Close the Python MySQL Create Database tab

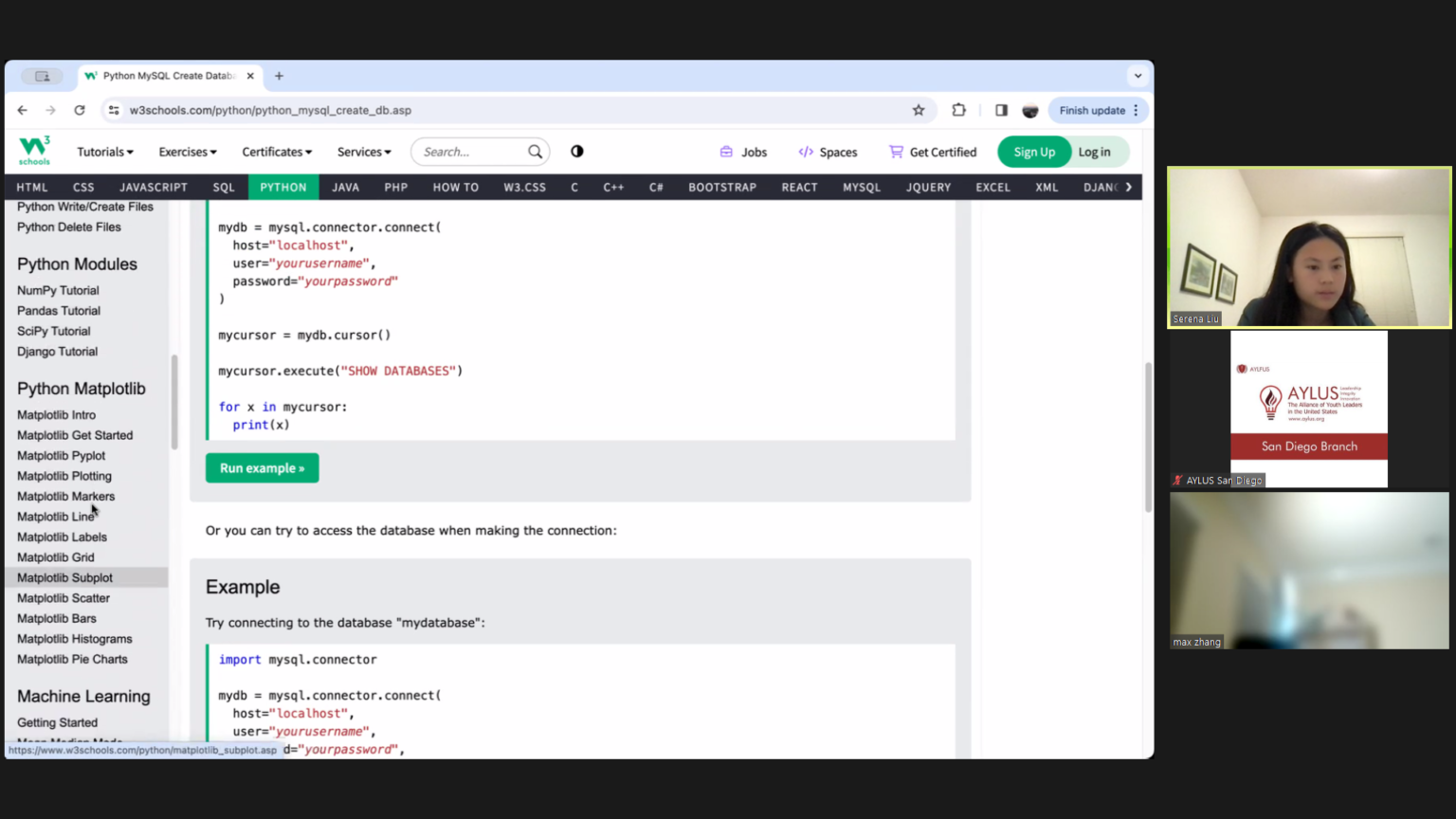coord(250,76)
